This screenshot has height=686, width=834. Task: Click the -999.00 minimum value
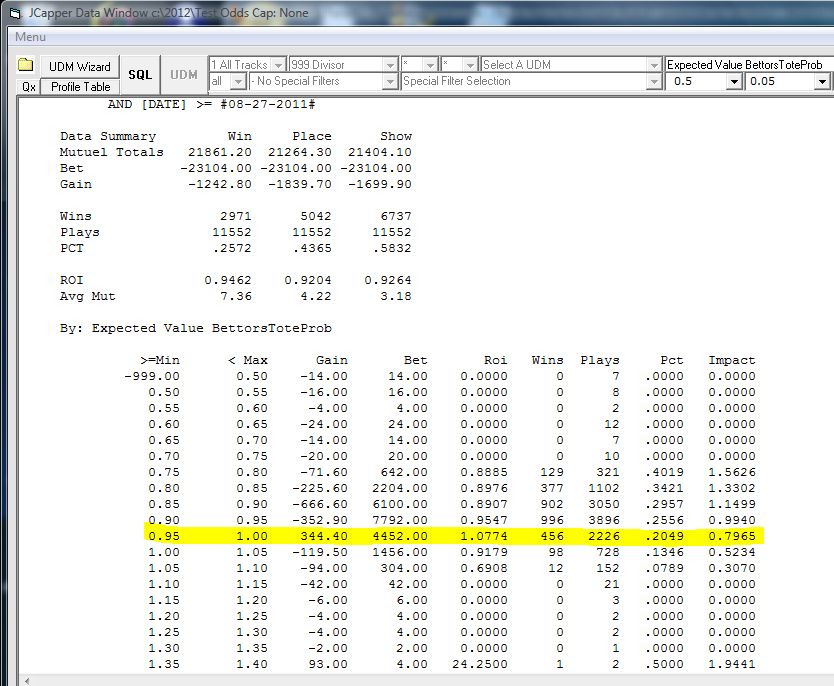152,376
